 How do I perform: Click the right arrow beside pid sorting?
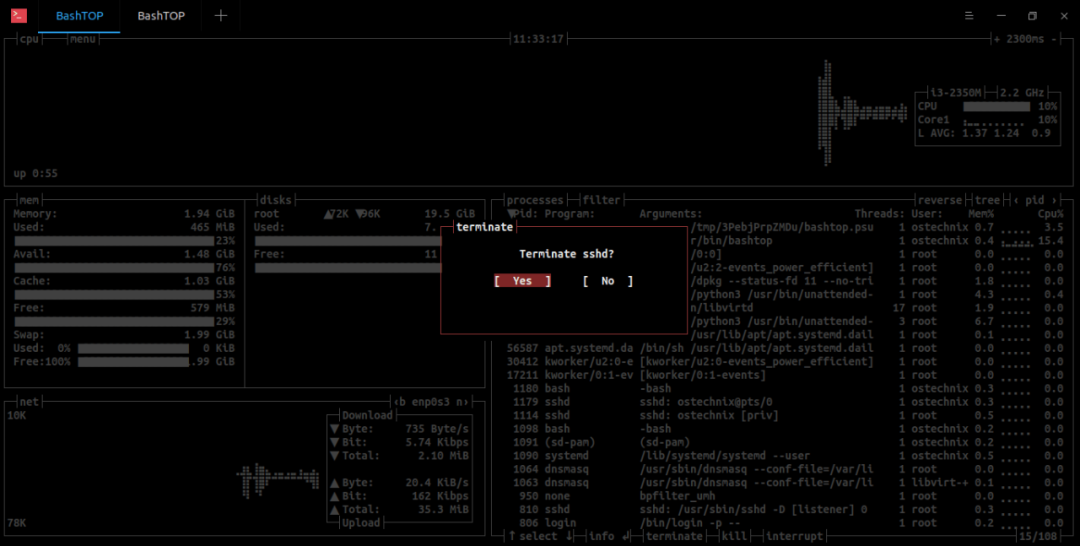1054,200
